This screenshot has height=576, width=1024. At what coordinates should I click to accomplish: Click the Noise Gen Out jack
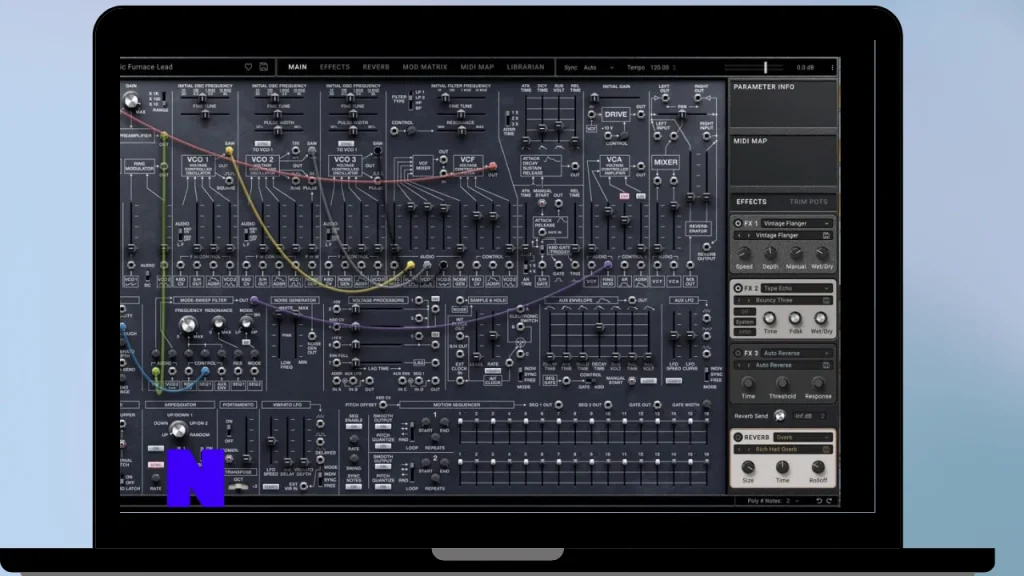point(312,336)
